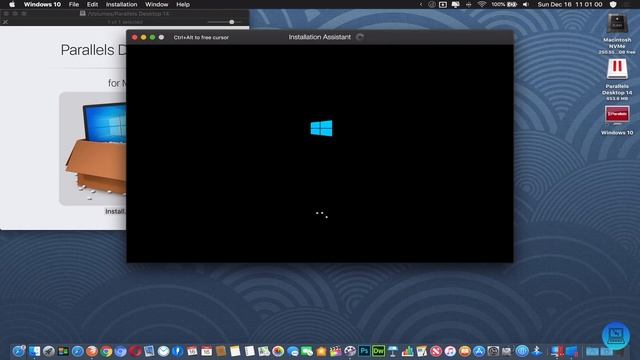Click the battery 100% indicator
This screenshot has height=360, width=640.
(504, 4)
